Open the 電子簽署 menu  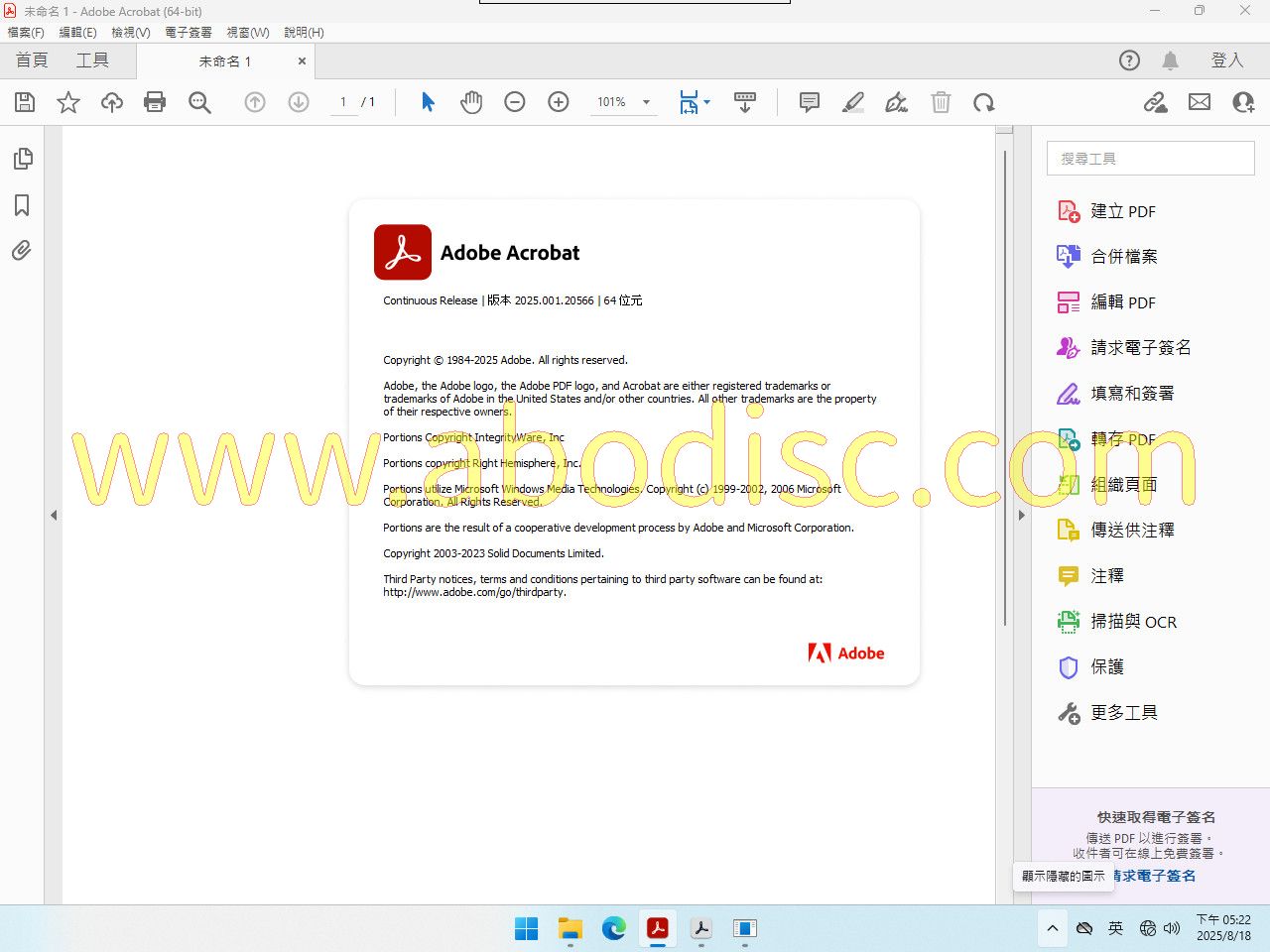[x=189, y=33]
